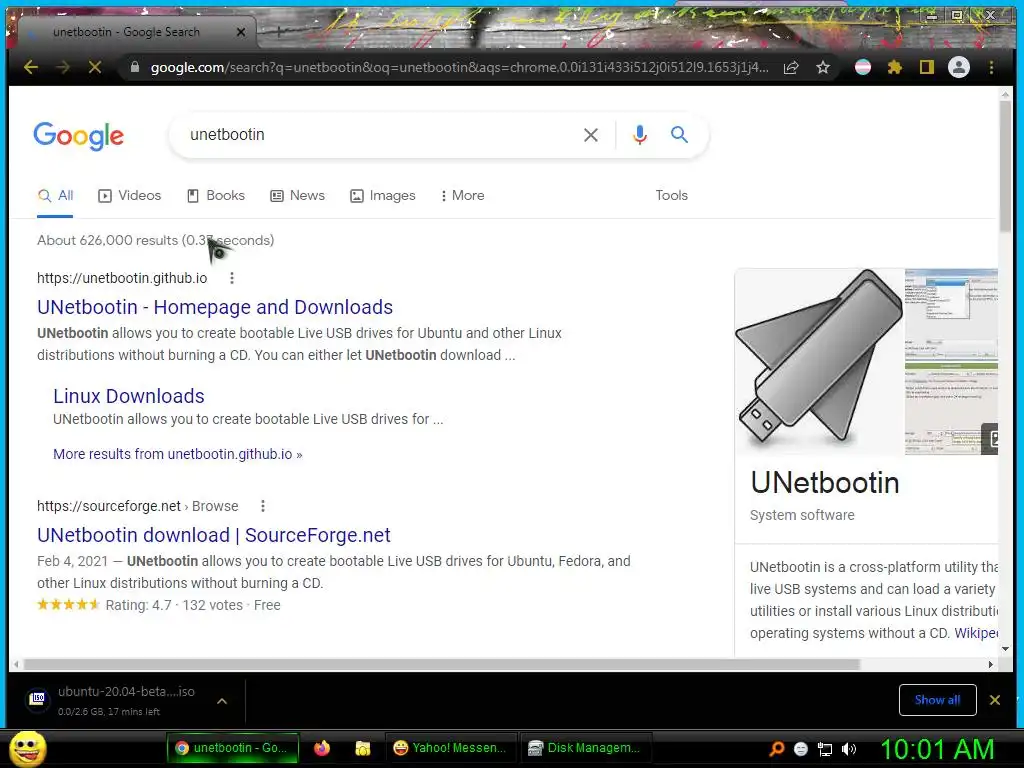Click the 10:01 AM taskbar clock

click(x=936, y=749)
